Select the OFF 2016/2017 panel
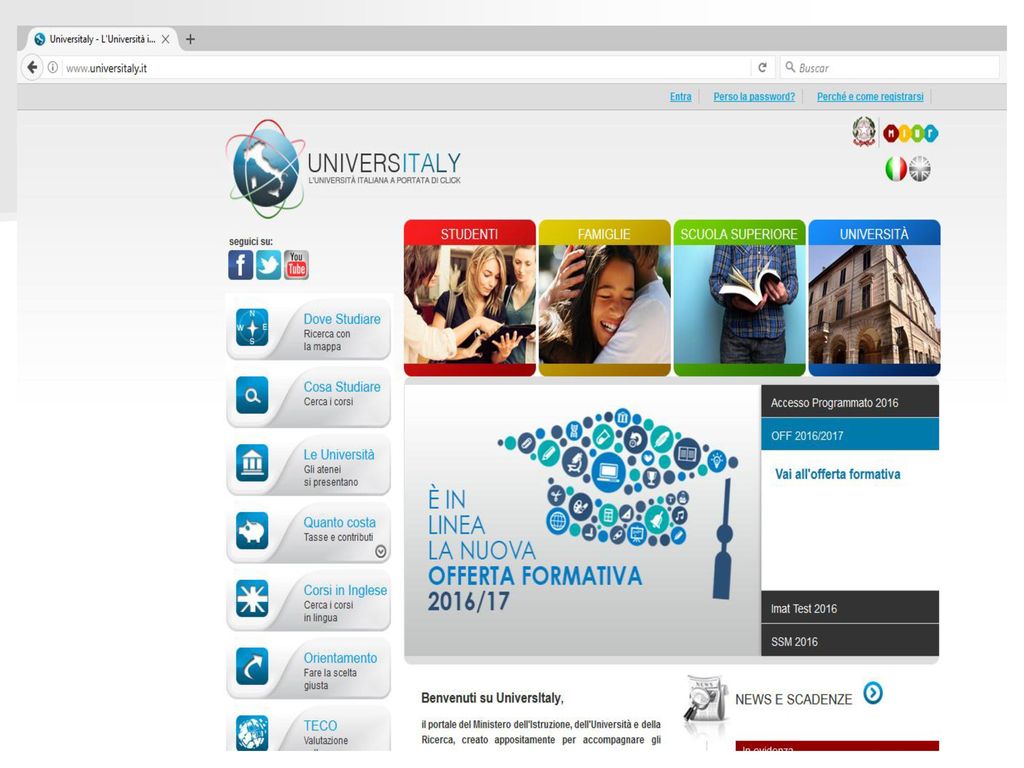 (850, 434)
